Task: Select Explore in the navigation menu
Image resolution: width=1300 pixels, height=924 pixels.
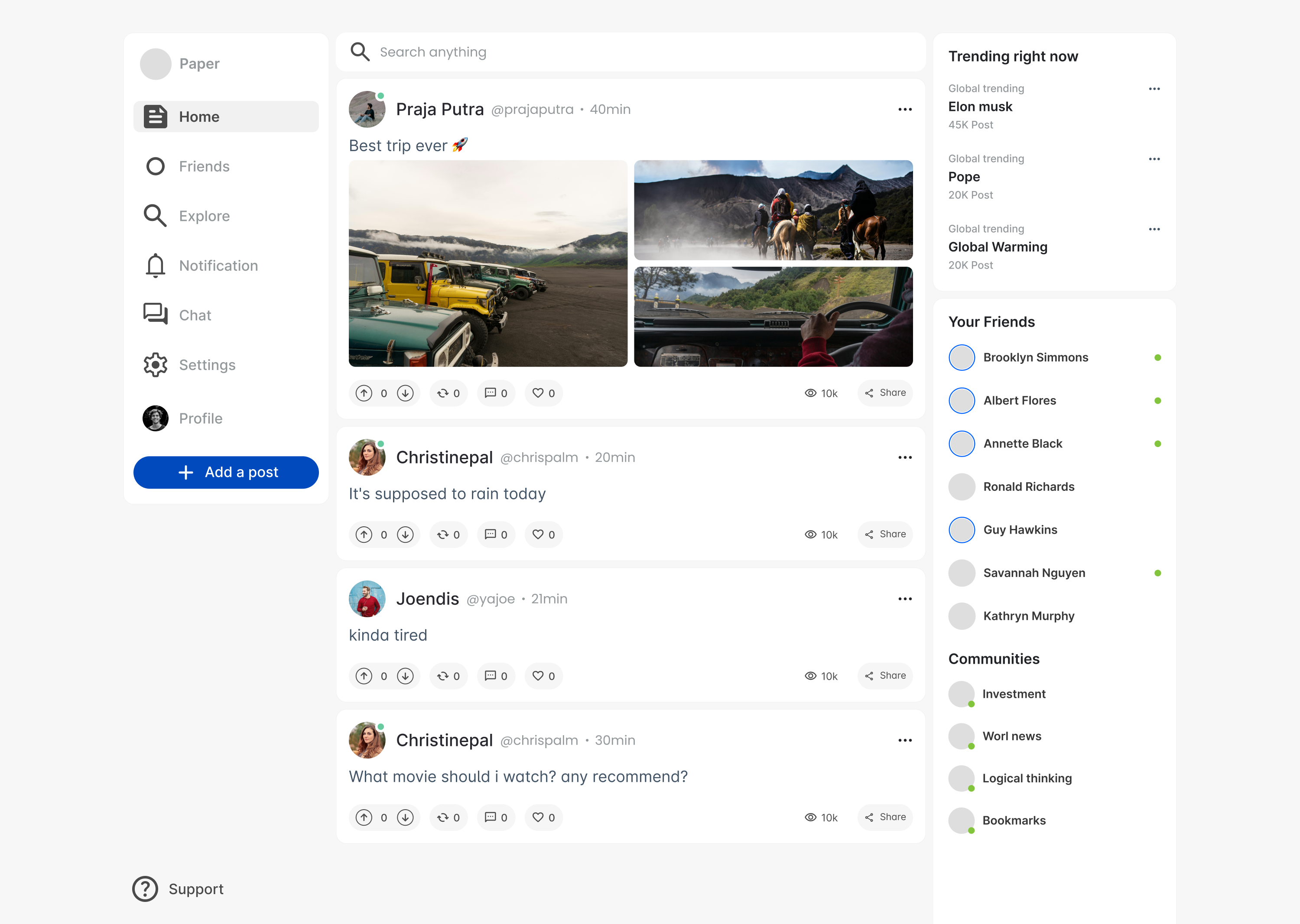Action: [204, 216]
